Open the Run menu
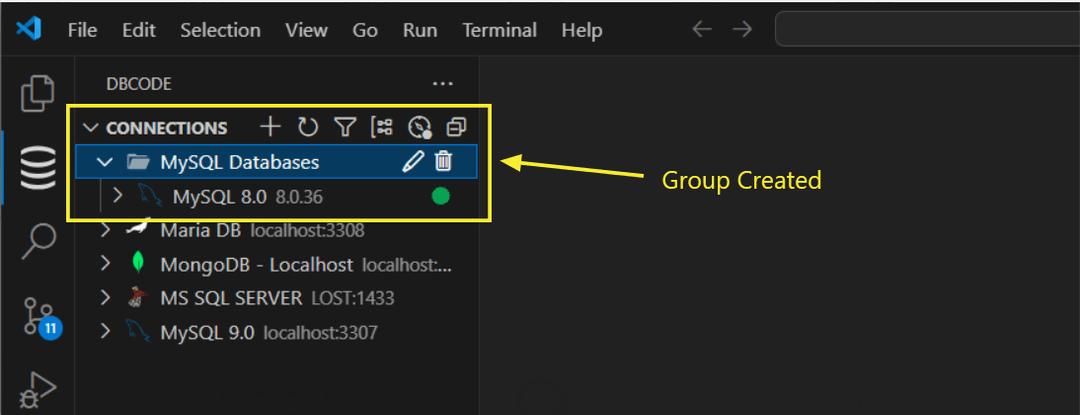1080x415 pixels. [x=419, y=30]
